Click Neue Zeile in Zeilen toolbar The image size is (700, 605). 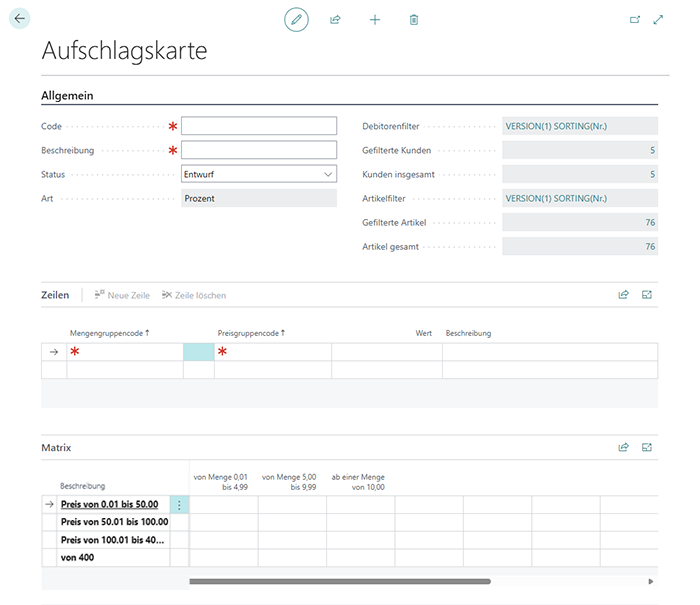tap(122, 295)
